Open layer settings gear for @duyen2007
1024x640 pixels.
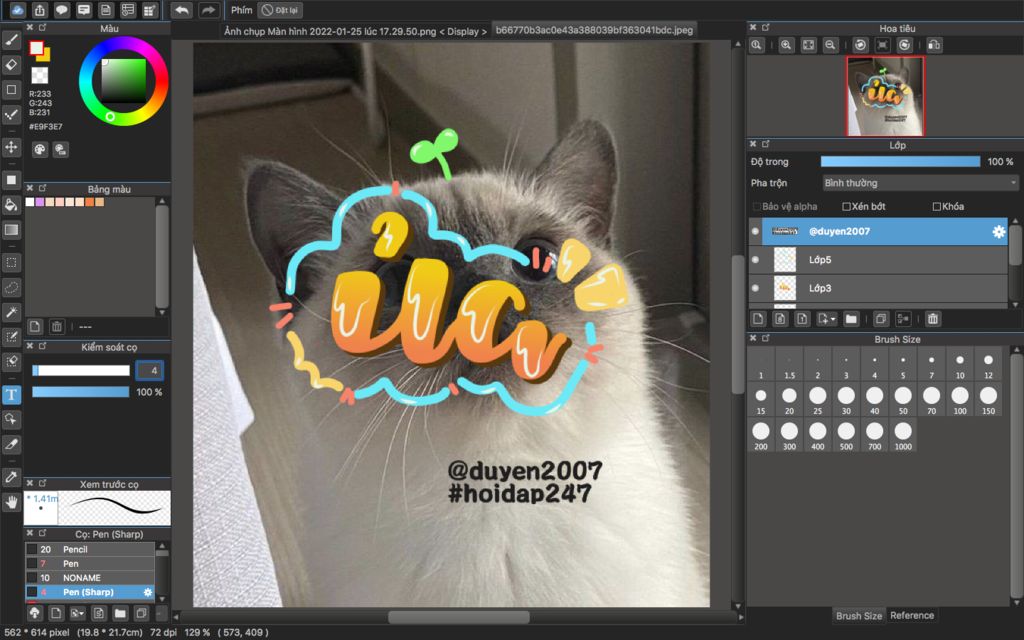pos(999,231)
